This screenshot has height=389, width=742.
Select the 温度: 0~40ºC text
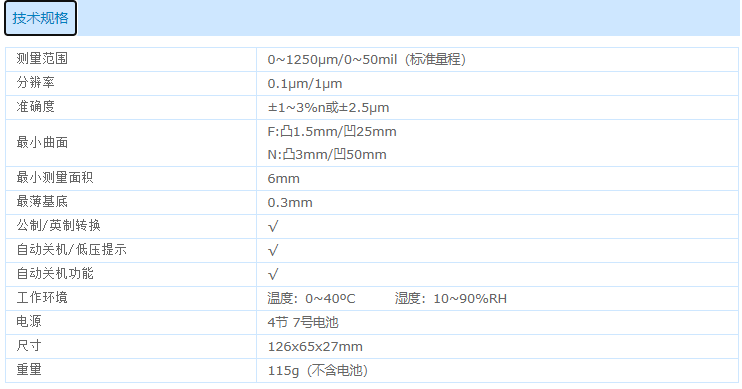click(x=311, y=299)
